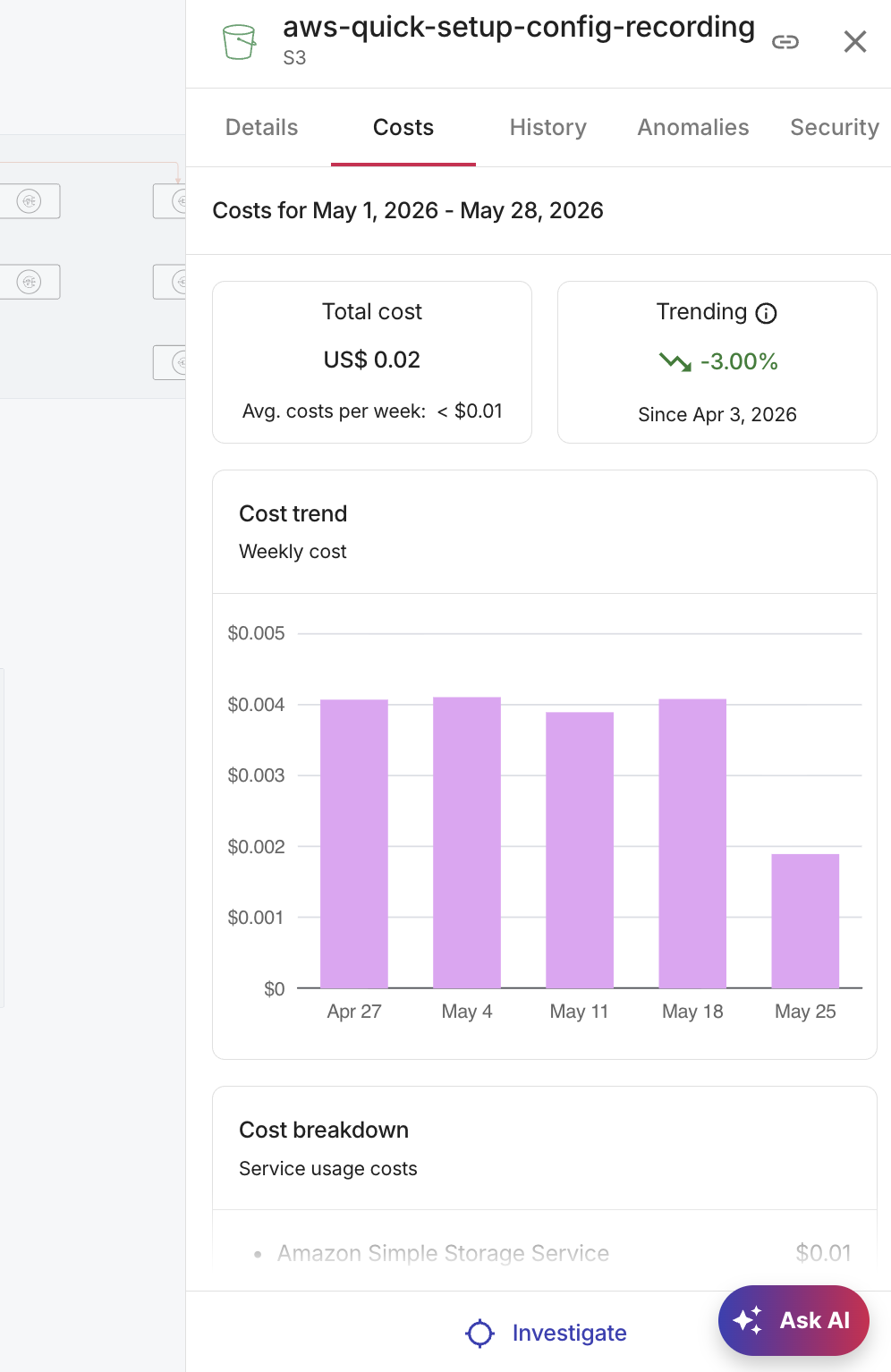Click the Since Apr 3, 2026 text
This screenshot has height=1372, width=891.
(x=717, y=414)
